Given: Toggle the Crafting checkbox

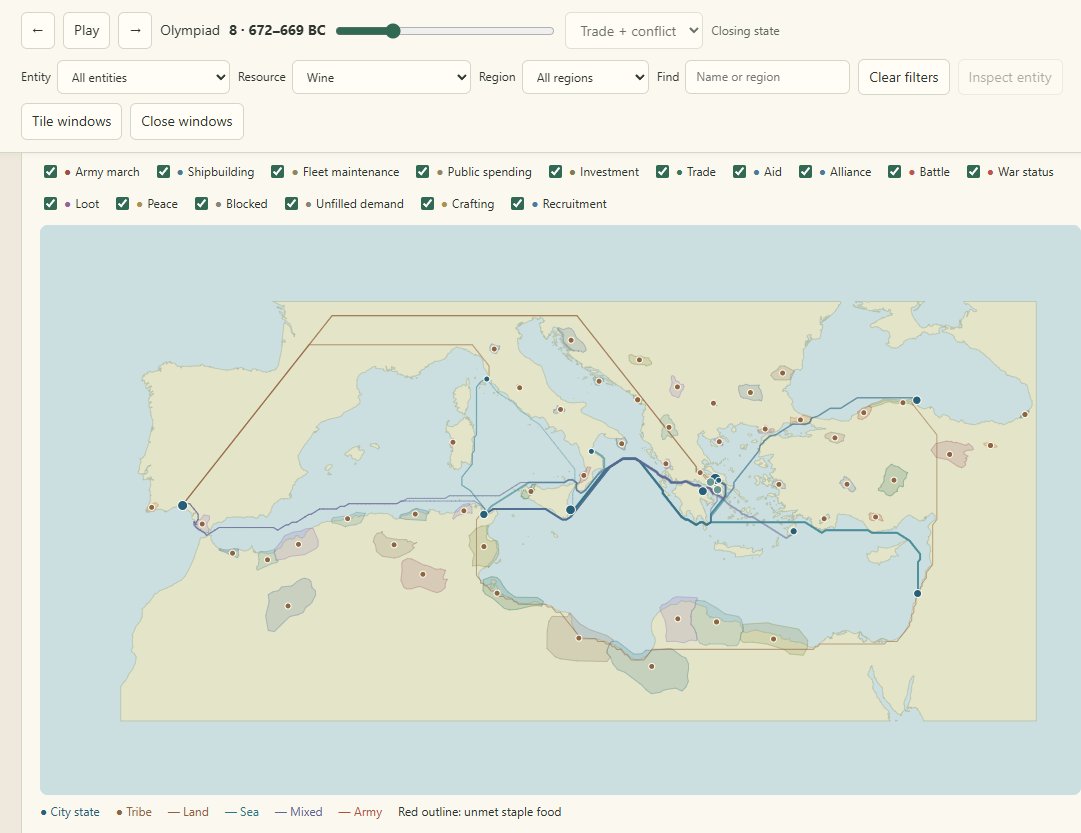Looking at the screenshot, I should tap(427, 203).
